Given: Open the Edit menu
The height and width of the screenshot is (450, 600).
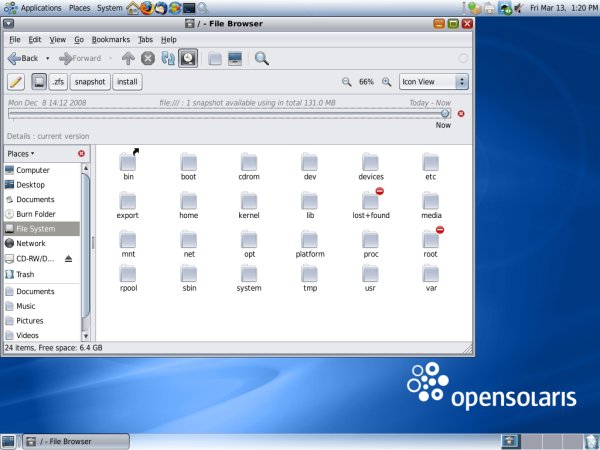Looking at the screenshot, I should [x=34, y=39].
